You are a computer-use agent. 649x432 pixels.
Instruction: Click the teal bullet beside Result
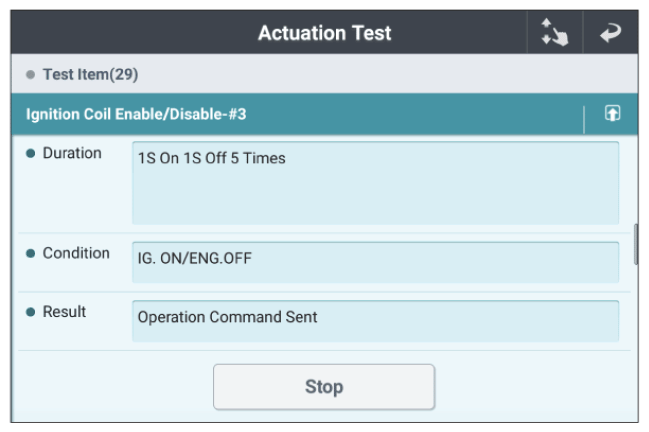pos(30,312)
